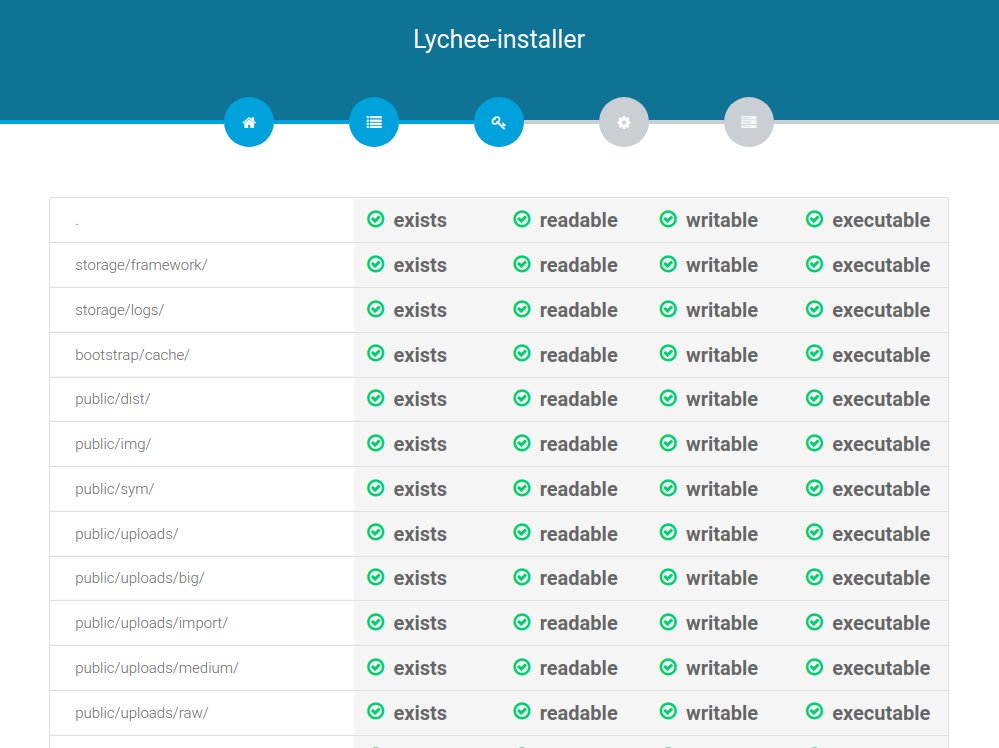Click the exists check icon for storage/framework/
999x748 pixels.
click(375, 265)
